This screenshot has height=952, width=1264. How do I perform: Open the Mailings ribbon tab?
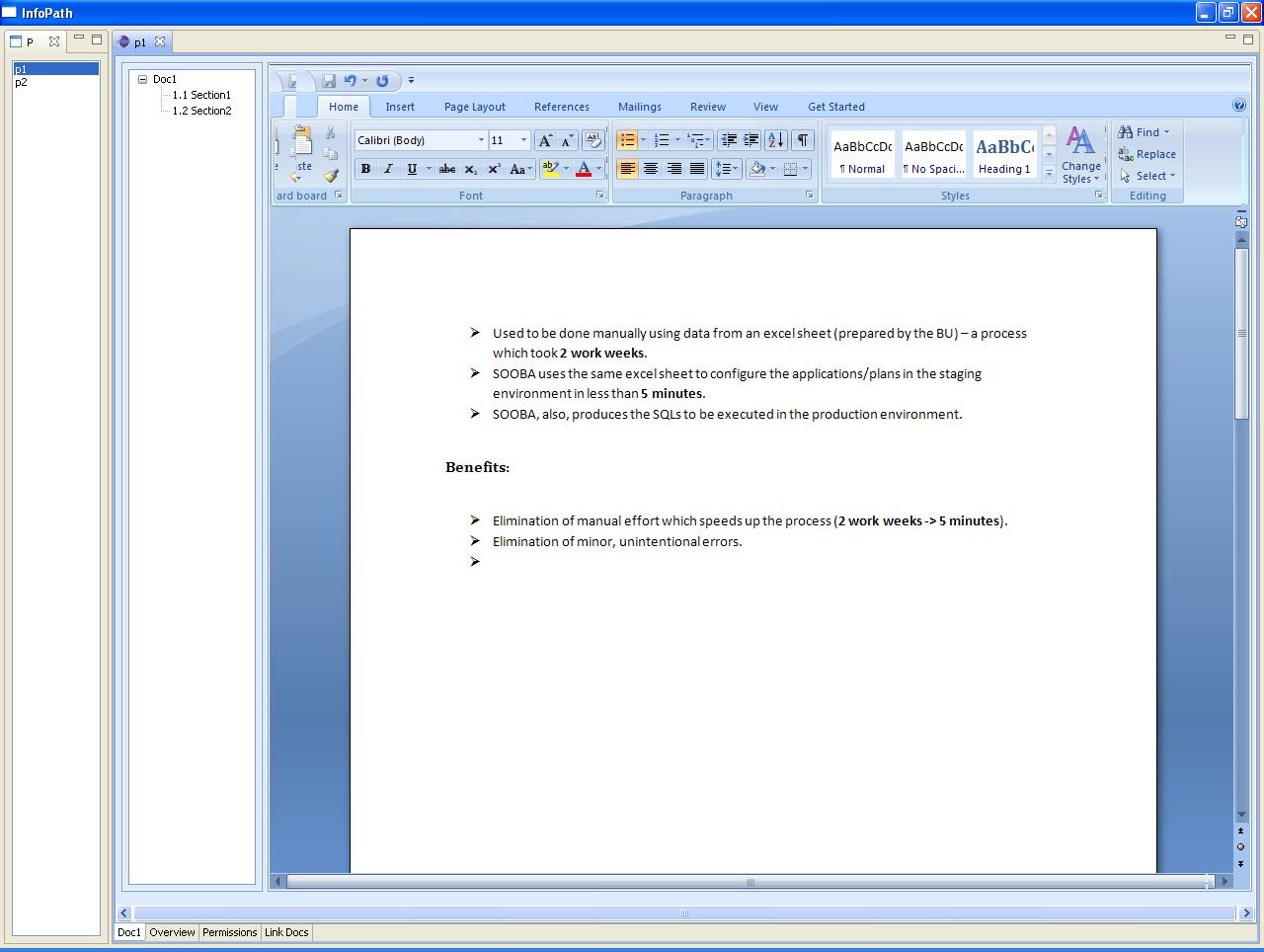(x=640, y=107)
